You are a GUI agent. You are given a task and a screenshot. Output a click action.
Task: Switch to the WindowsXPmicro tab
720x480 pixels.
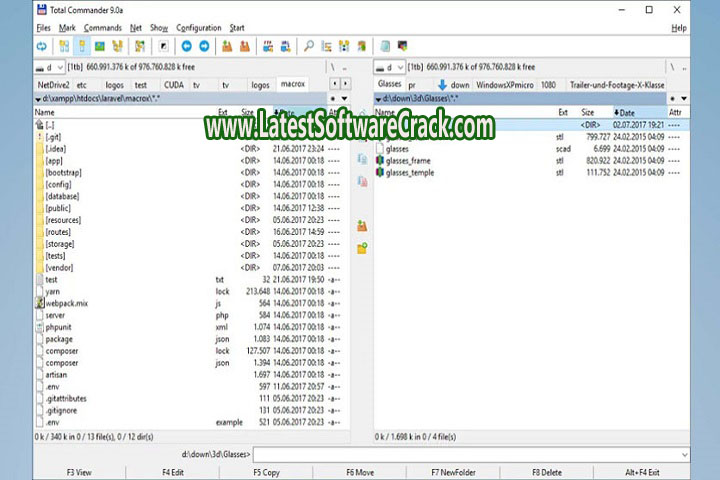coord(503,86)
